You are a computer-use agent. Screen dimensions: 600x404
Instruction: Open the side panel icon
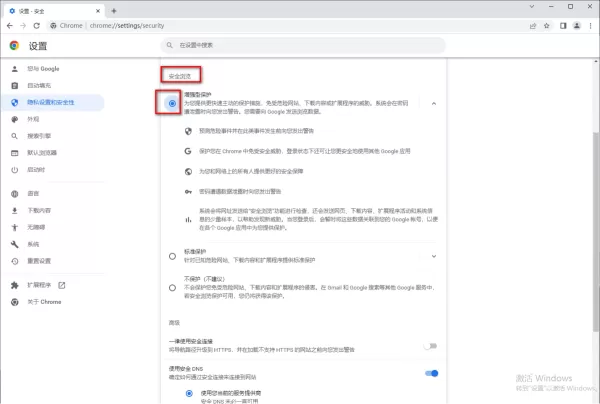[563, 26]
